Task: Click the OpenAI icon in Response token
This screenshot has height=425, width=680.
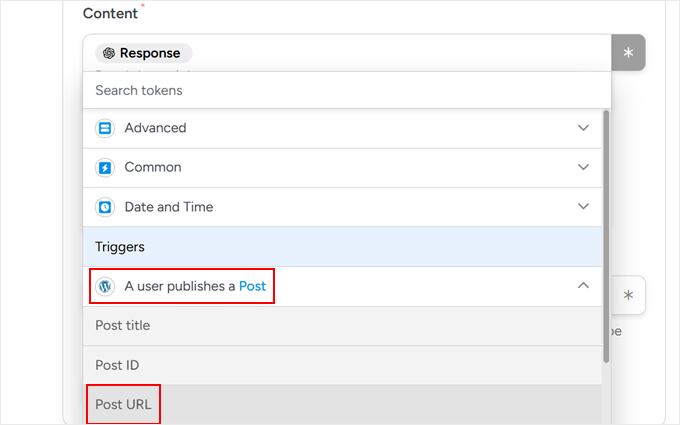Action: (x=109, y=54)
